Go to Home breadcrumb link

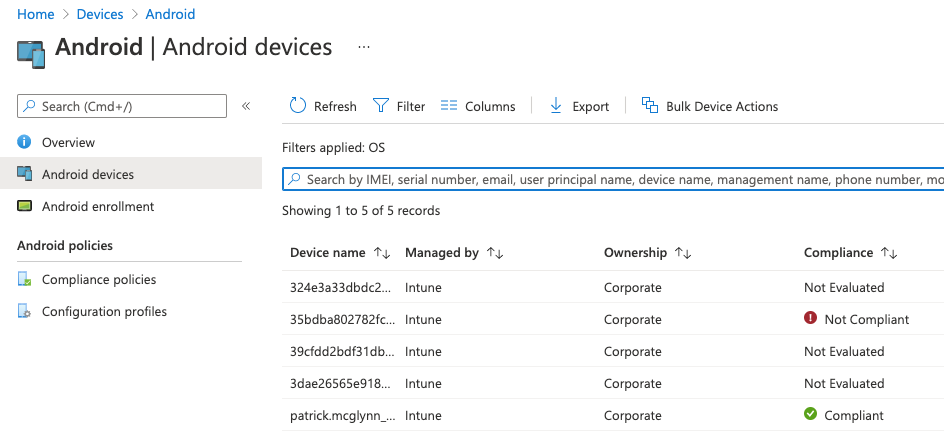pyautogui.click(x=36, y=14)
